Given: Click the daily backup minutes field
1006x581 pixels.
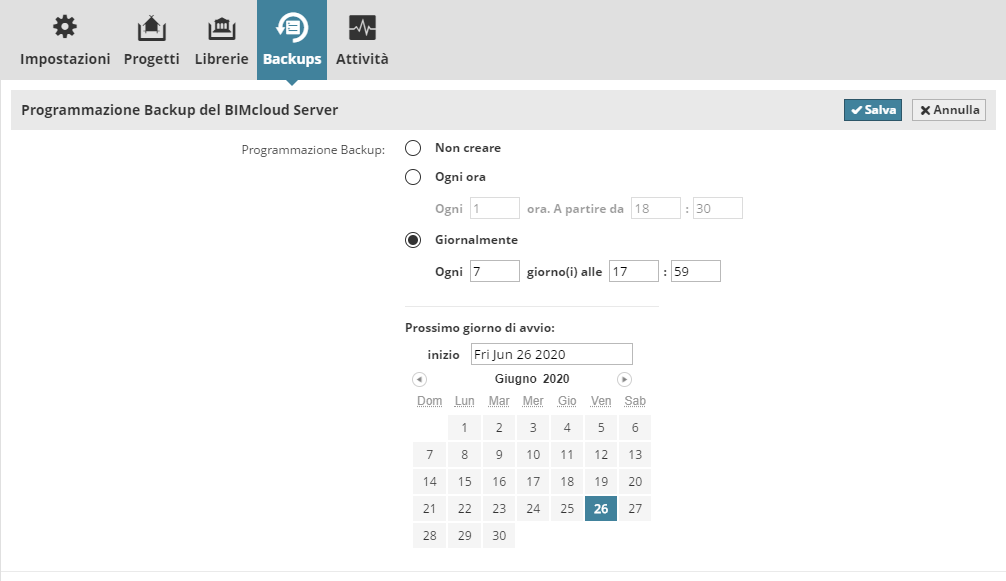Looking at the screenshot, I should tap(696, 271).
